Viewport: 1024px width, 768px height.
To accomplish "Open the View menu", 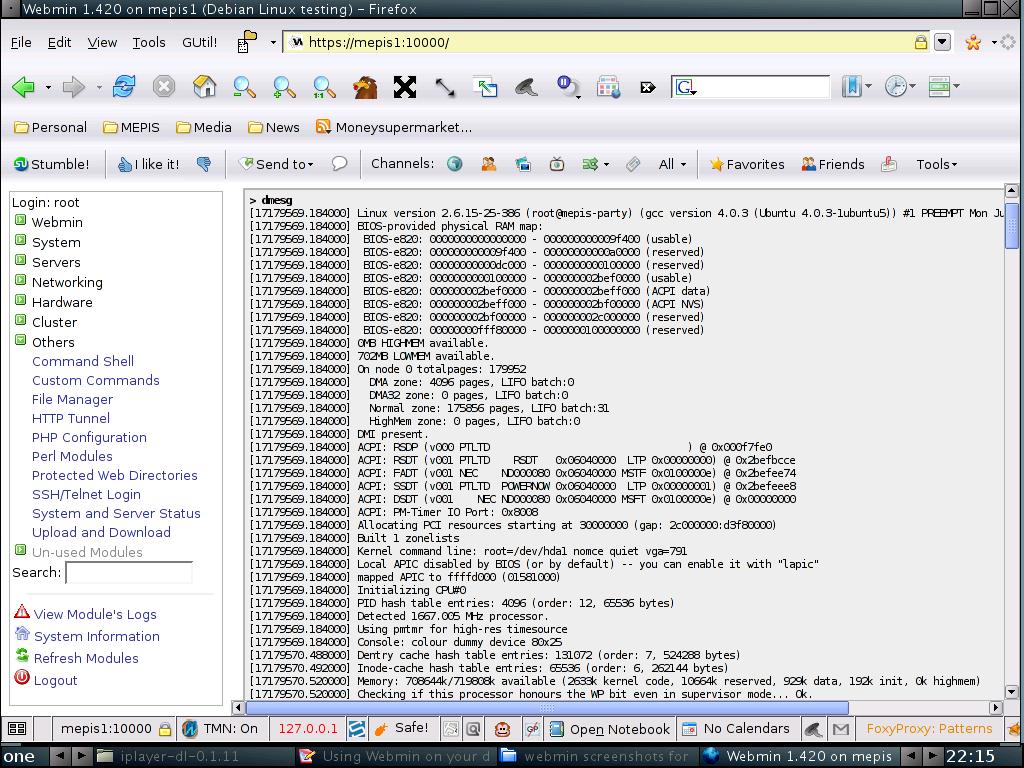I will [x=103, y=42].
